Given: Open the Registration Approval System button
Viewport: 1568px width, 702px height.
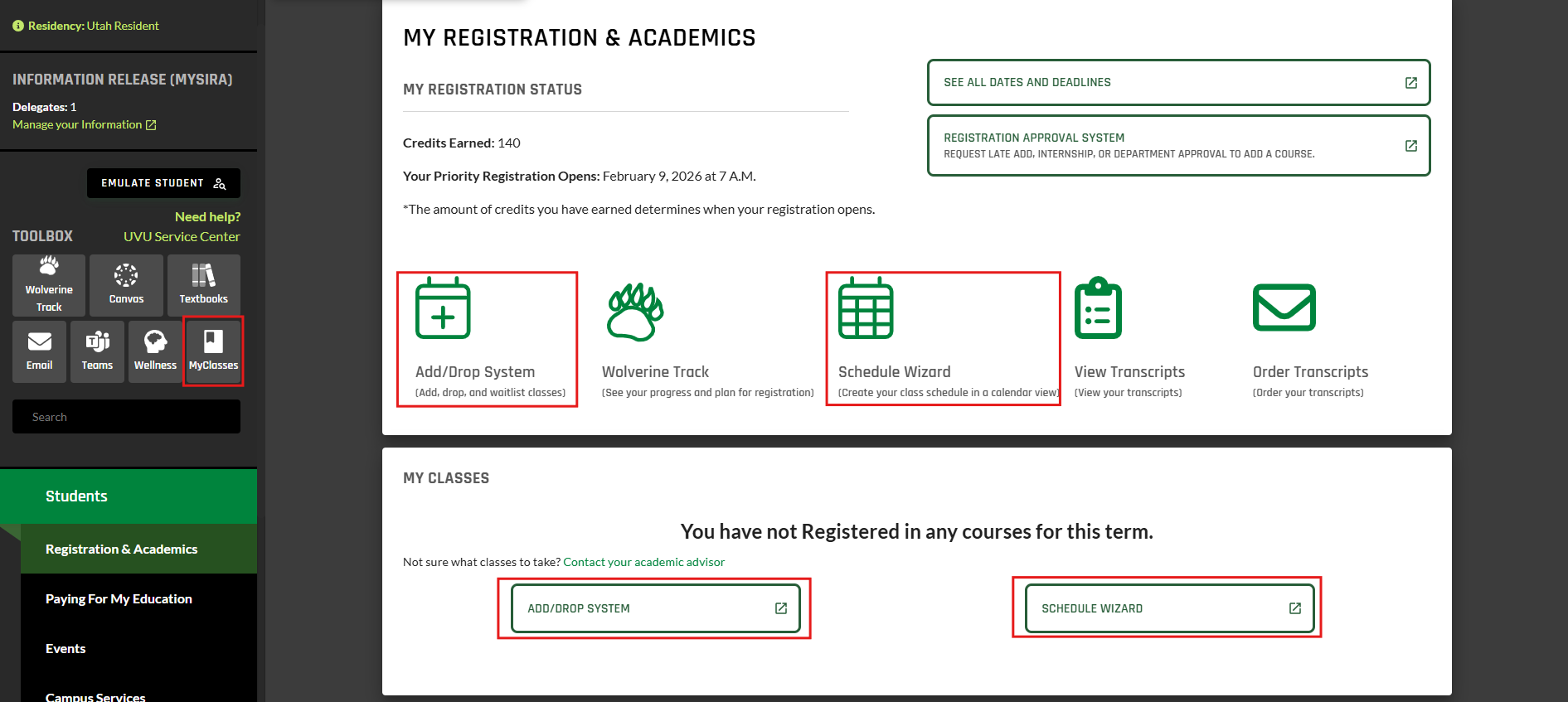Looking at the screenshot, I should pos(1178,145).
